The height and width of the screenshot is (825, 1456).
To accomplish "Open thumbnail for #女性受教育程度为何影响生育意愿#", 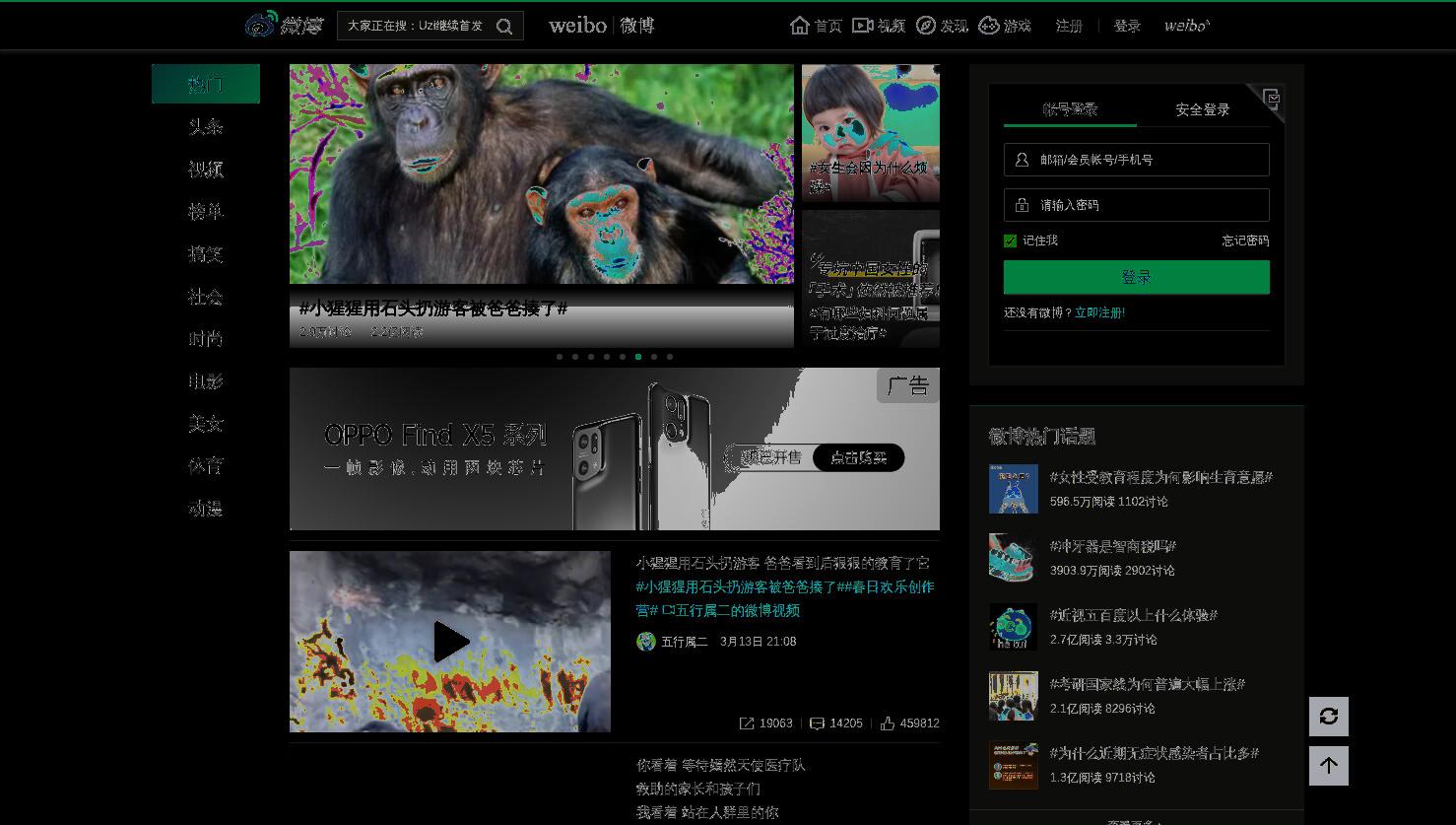I will (1014, 489).
